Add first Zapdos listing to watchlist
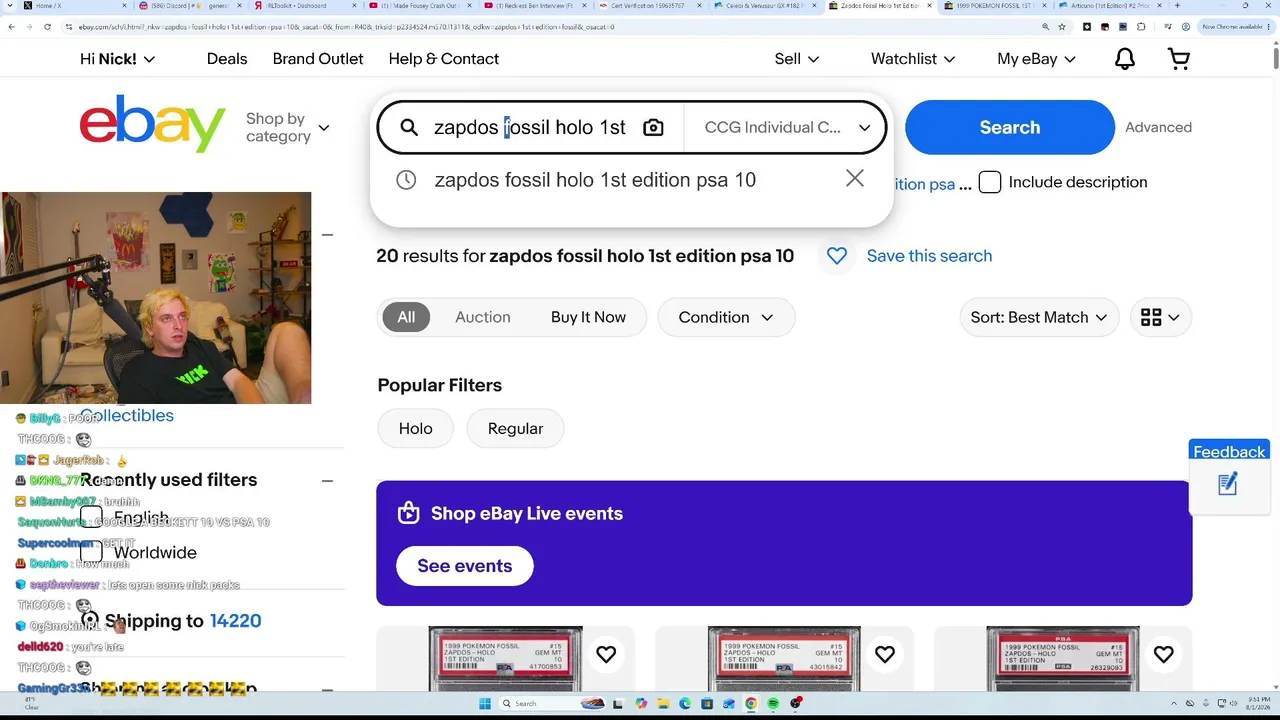The width and height of the screenshot is (1280, 720). 606,654
